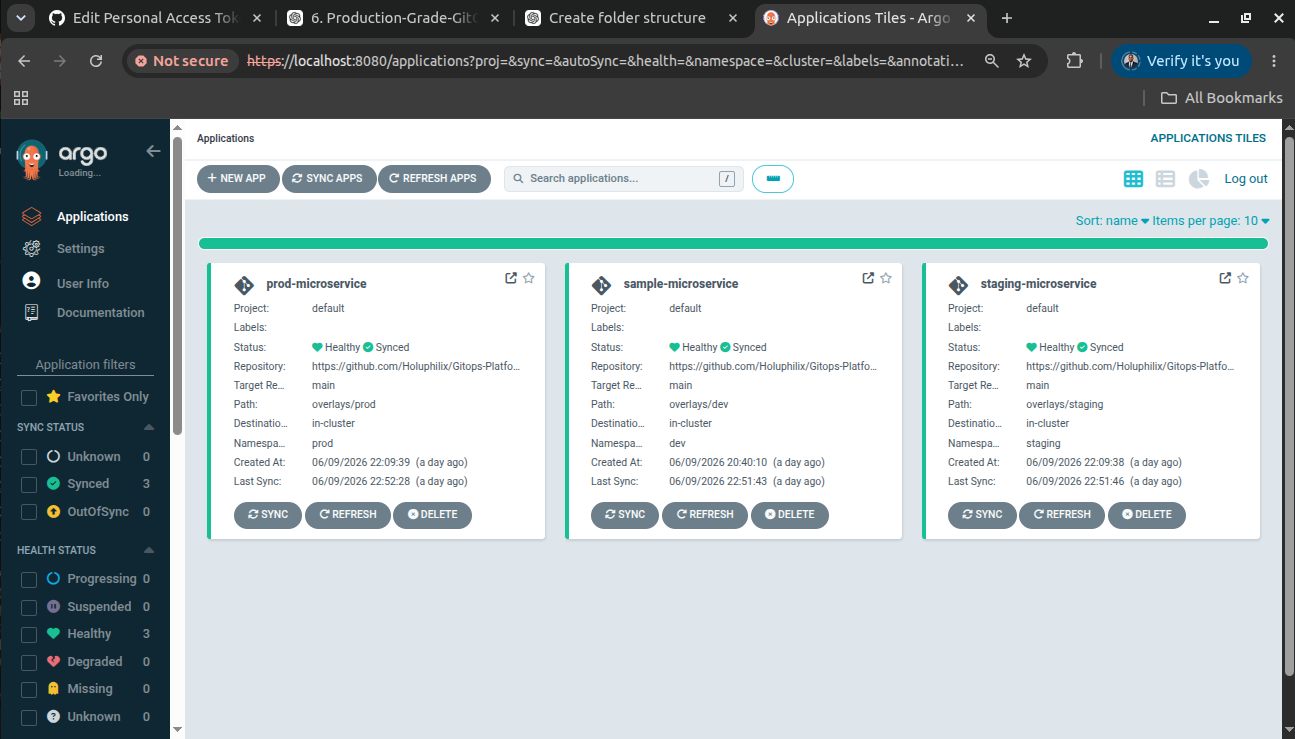Check the Synced filter checkbox
This screenshot has width=1295, height=739.
tap(29, 485)
